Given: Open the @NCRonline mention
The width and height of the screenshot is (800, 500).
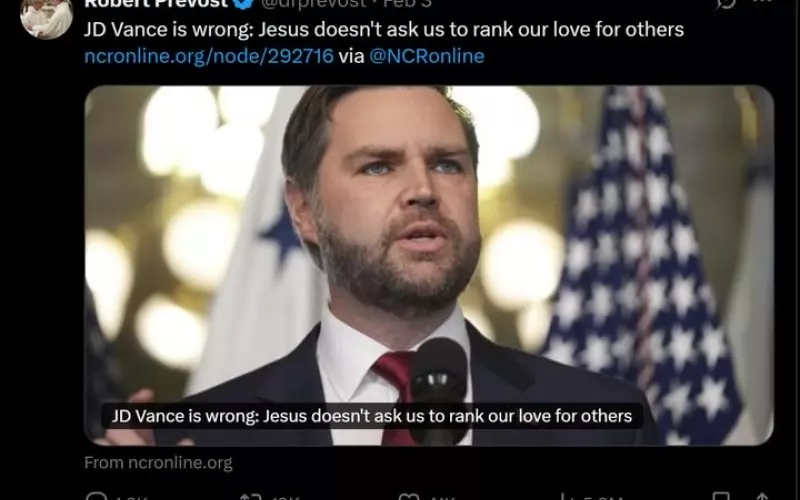Looking at the screenshot, I should 427,56.
